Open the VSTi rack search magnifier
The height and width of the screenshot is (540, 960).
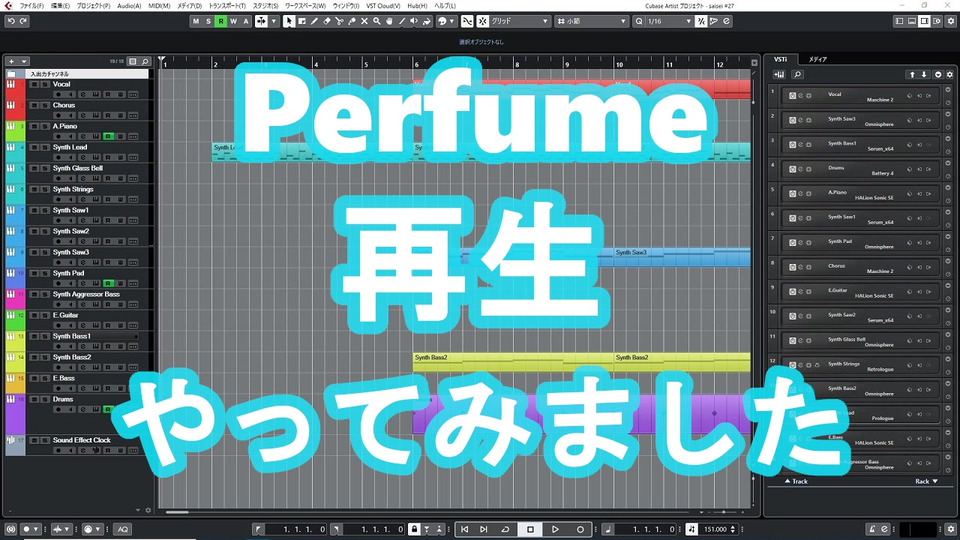797,75
